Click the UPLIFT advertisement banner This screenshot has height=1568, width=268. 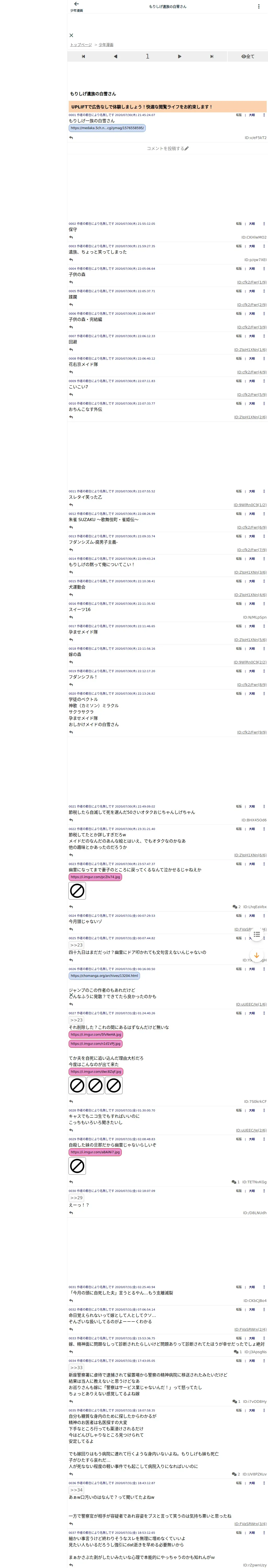pyautogui.click(x=167, y=107)
